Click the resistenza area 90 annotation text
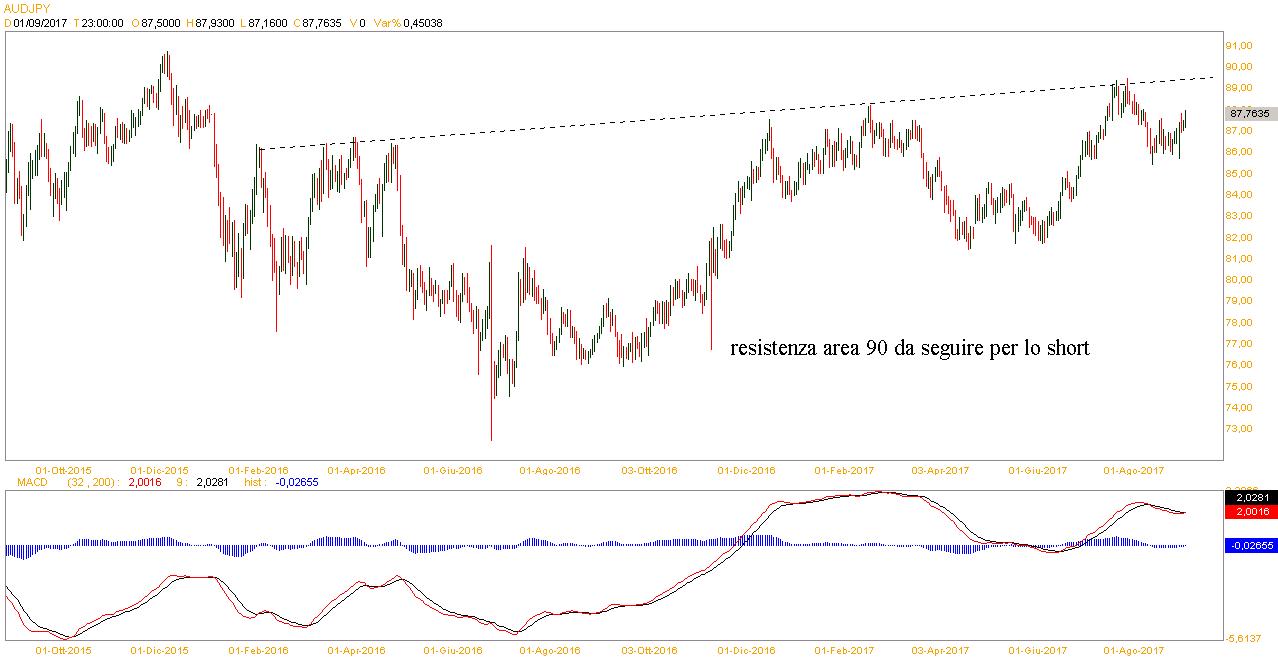1278x668 pixels. click(x=909, y=348)
